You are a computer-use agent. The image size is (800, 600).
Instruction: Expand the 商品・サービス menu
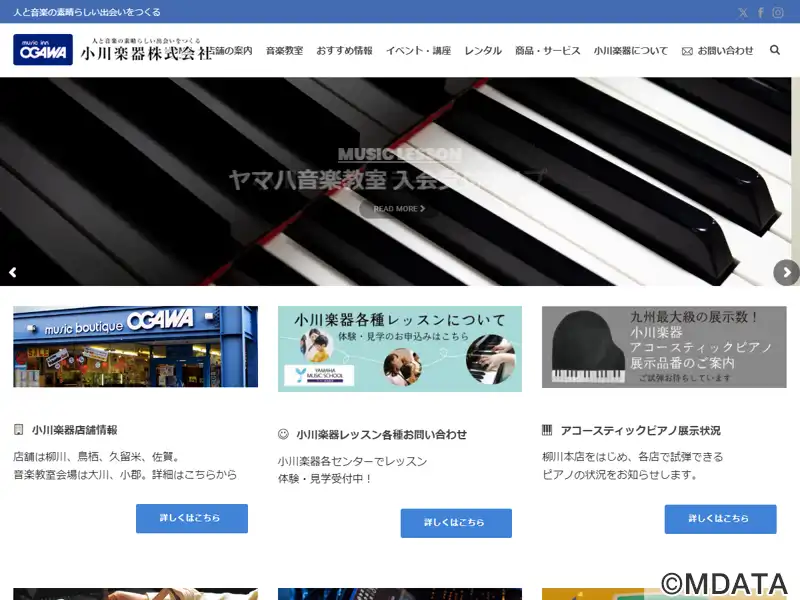(x=547, y=51)
